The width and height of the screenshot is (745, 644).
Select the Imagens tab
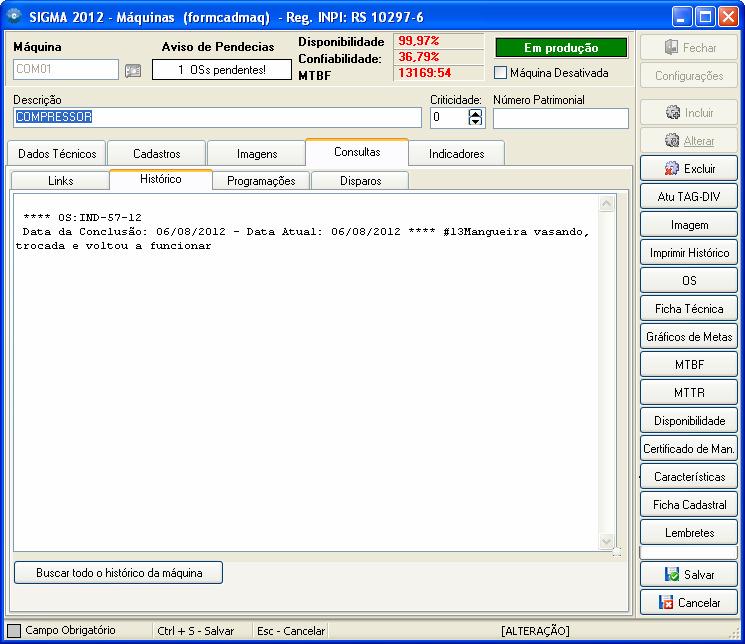point(257,154)
